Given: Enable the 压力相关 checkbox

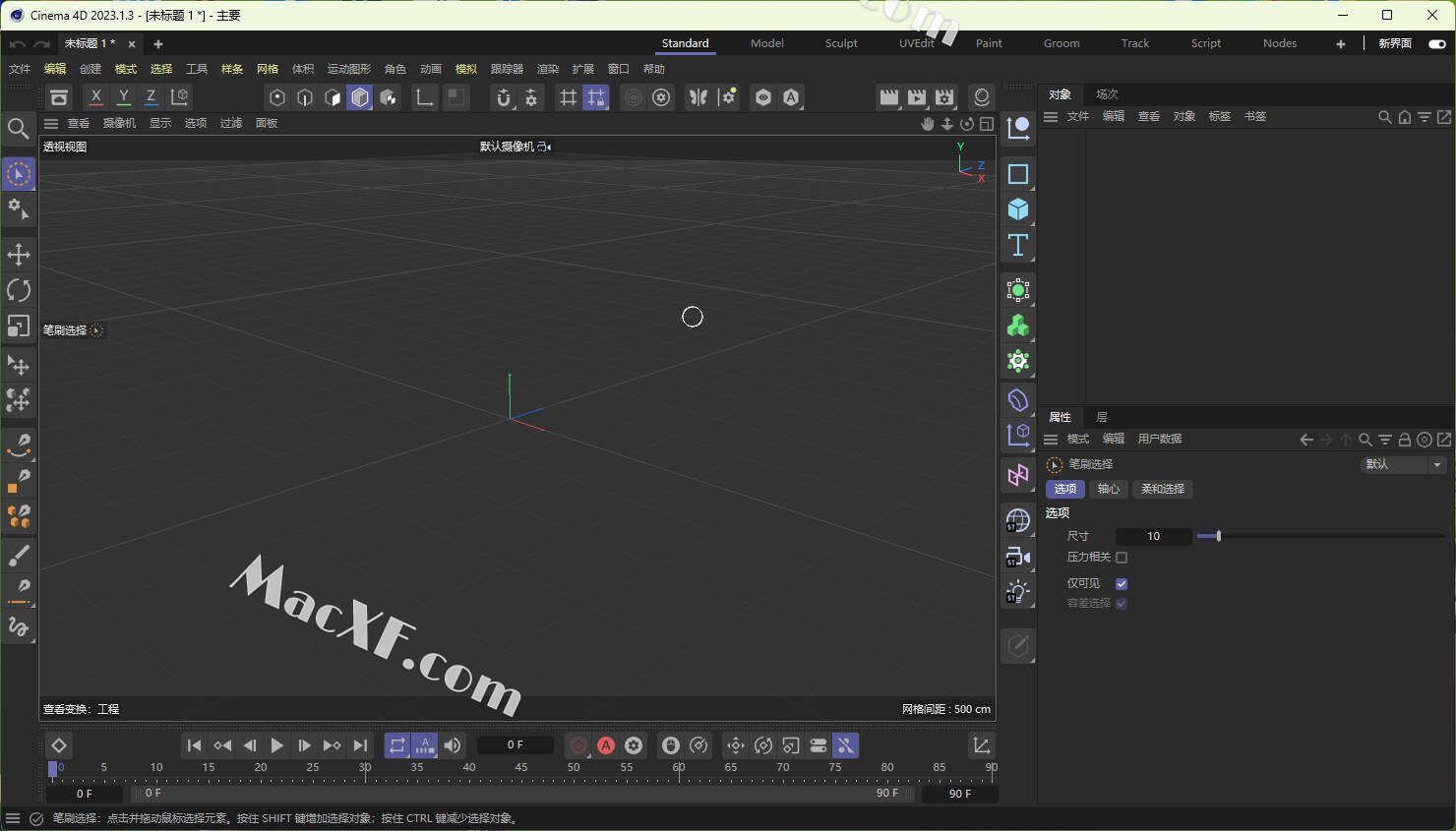Looking at the screenshot, I should (x=1122, y=558).
